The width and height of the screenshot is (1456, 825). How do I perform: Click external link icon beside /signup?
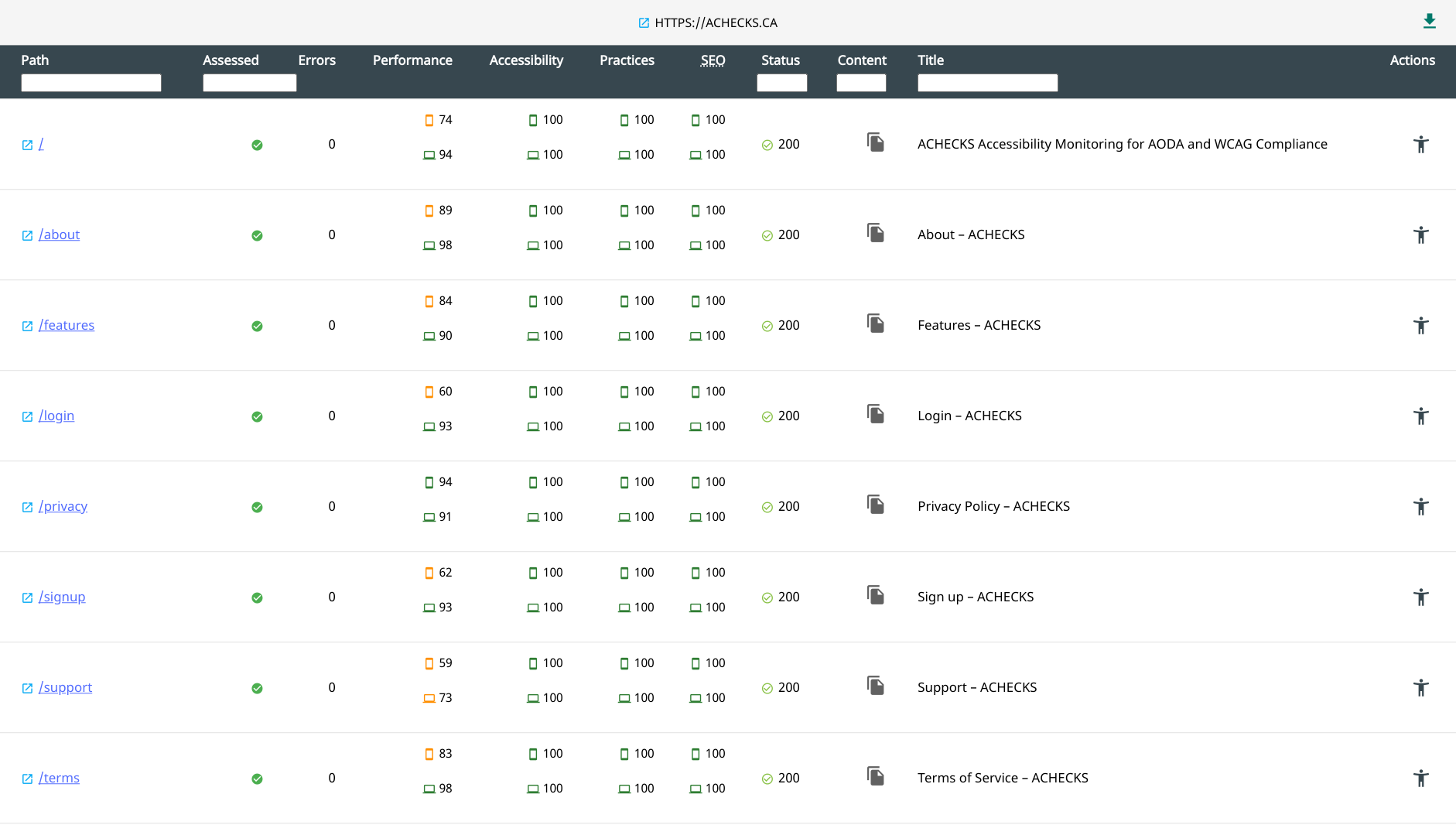[27, 597]
